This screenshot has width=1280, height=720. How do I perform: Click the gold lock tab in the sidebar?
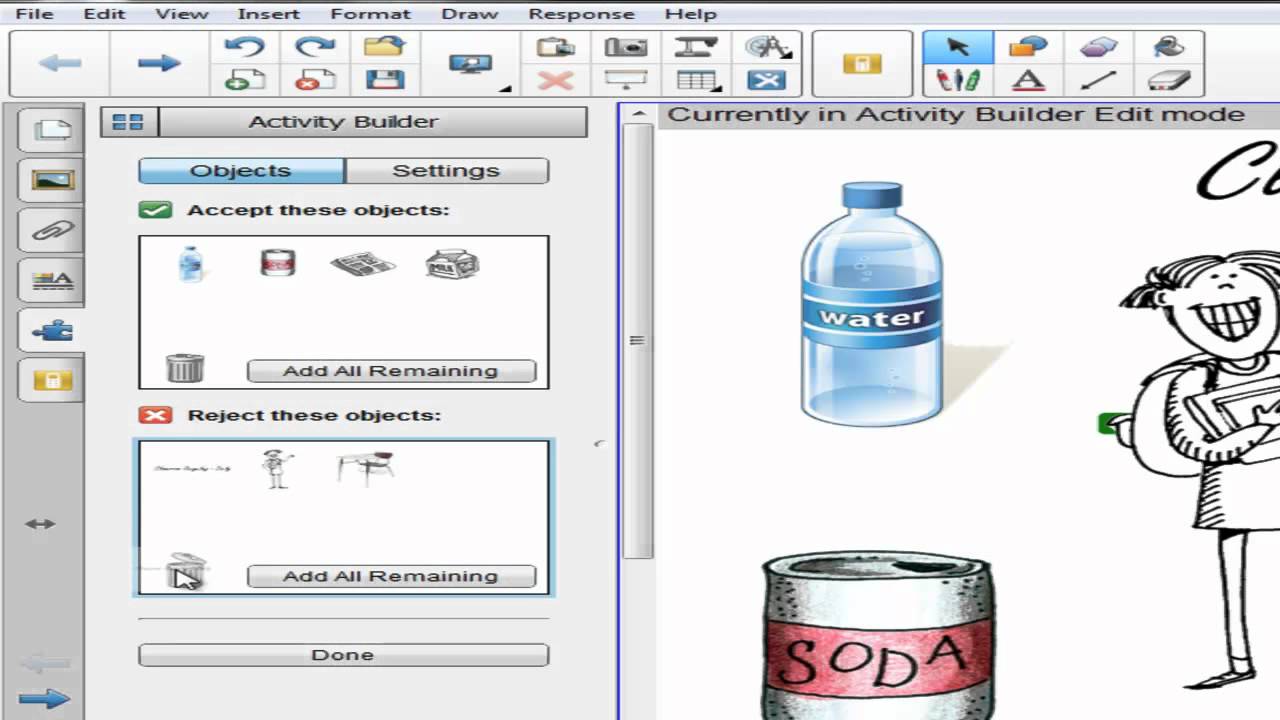[x=52, y=380]
